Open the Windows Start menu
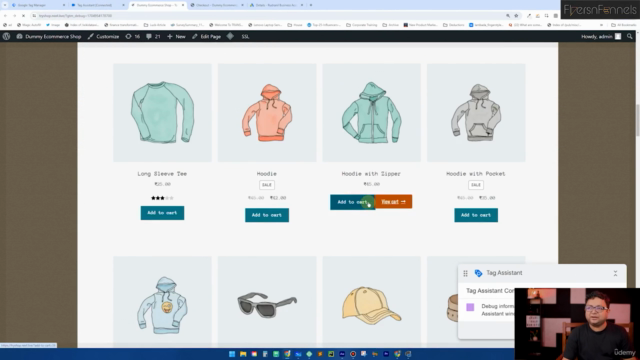The image size is (640, 360). click(x=232, y=354)
